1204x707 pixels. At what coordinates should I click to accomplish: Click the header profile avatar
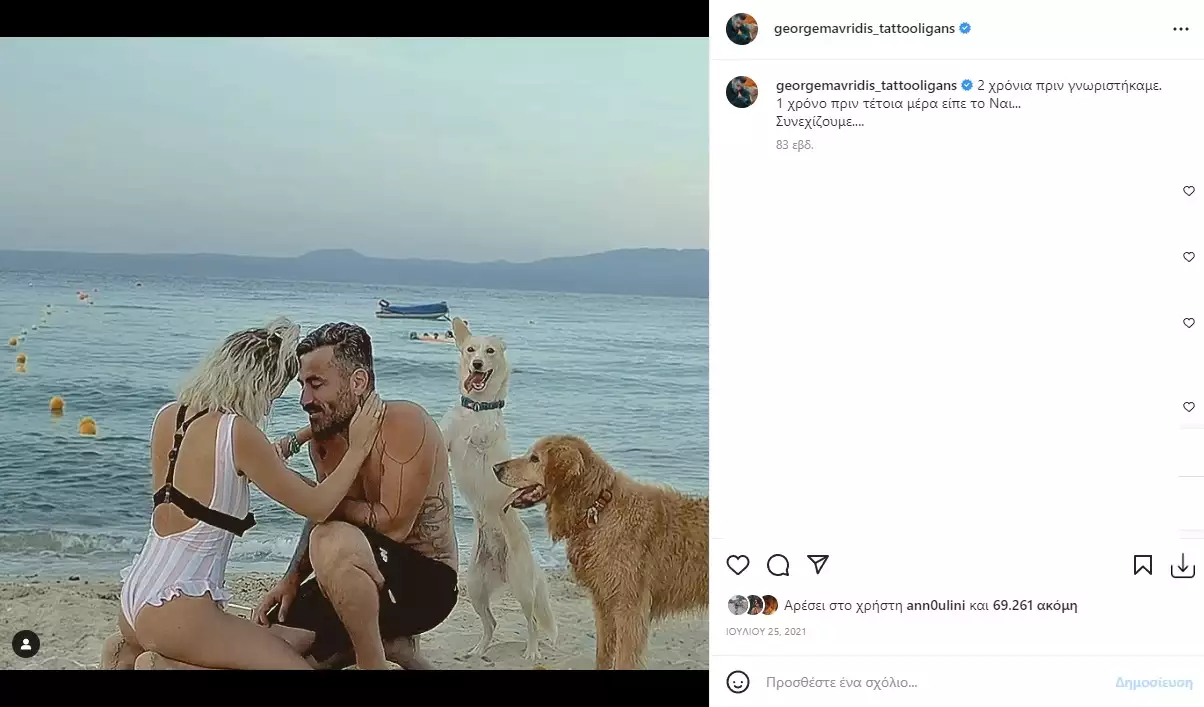click(742, 29)
